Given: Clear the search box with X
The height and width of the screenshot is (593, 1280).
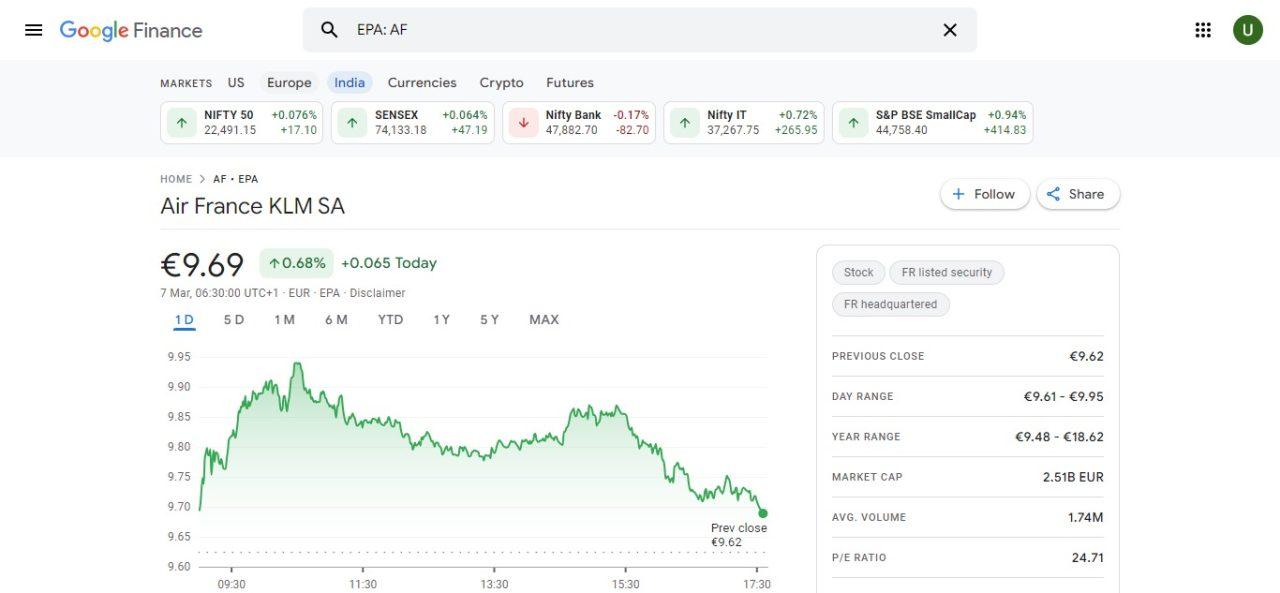Looking at the screenshot, I should click(950, 30).
